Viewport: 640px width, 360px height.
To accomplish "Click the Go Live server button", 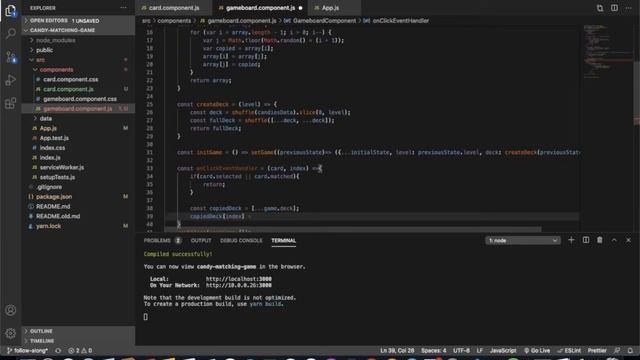I will tap(537, 351).
